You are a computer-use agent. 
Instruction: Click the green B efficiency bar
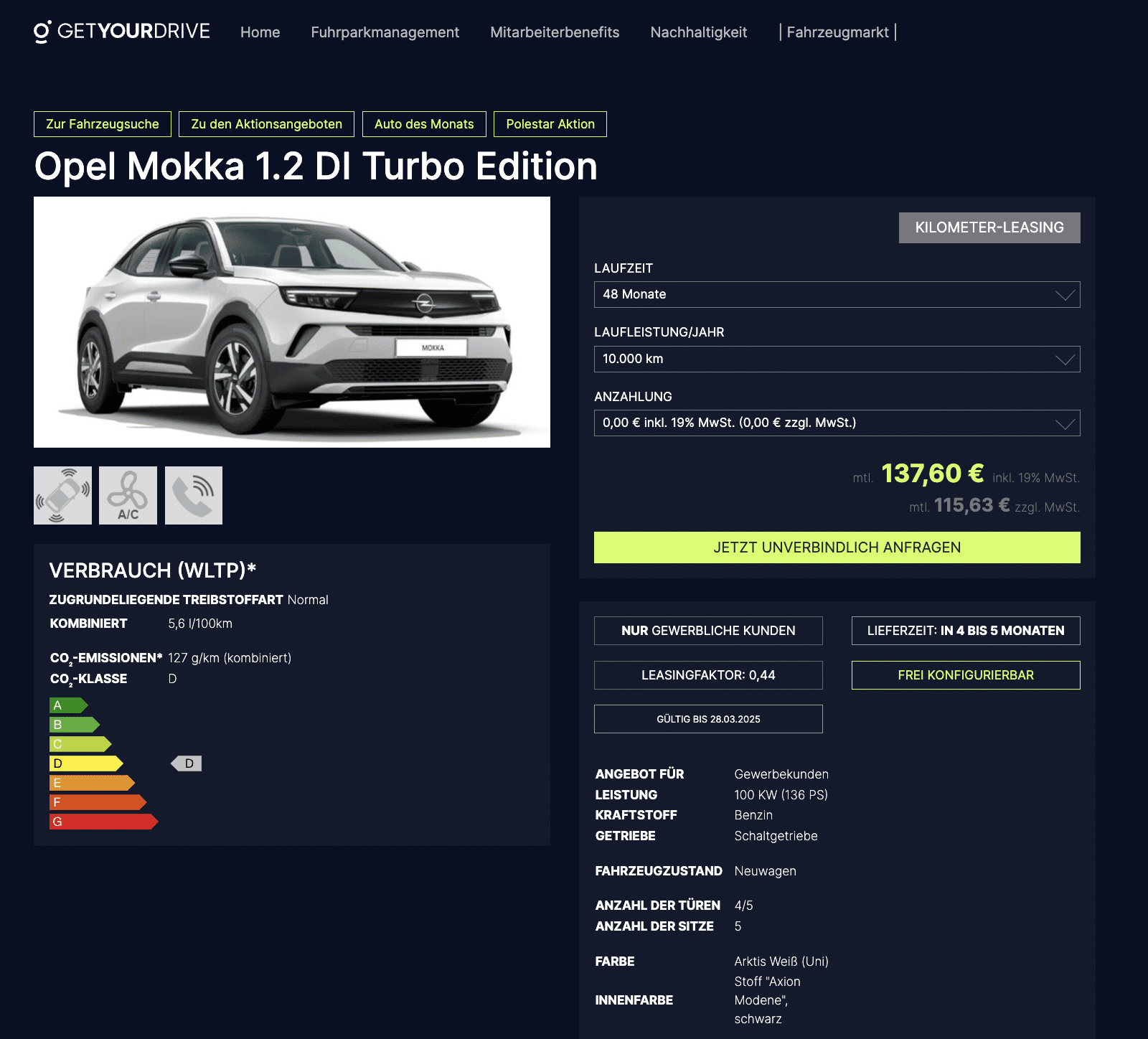tap(75, 725)
